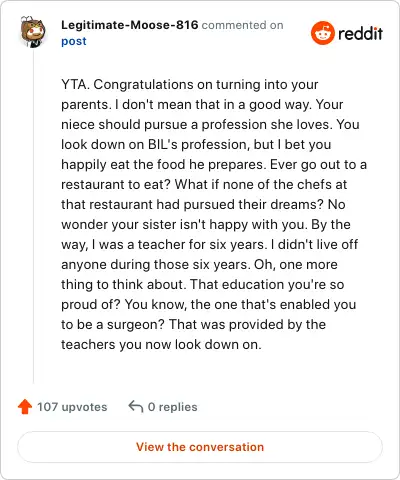Screen dimensions: 400x480
Task: Click the "0 replies" label
Action: coord(172,407)
